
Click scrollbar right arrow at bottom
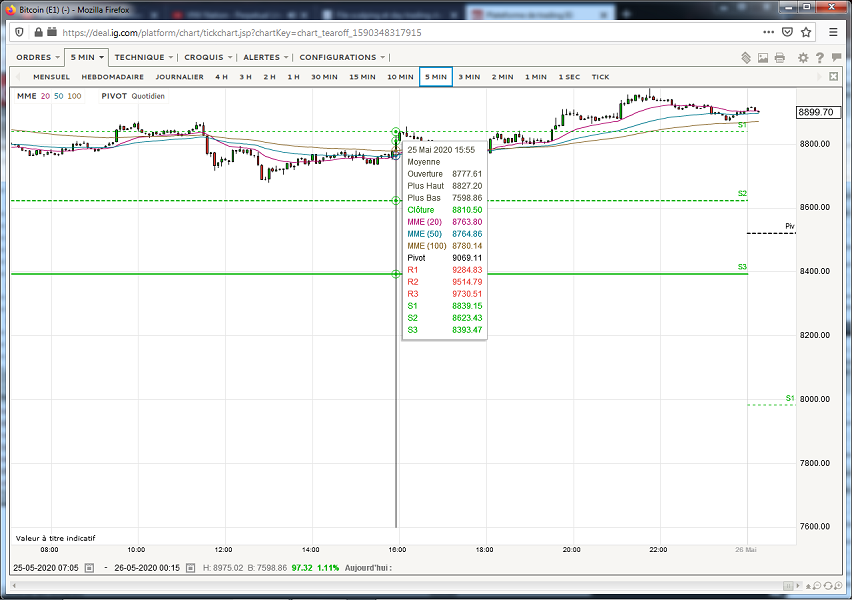[x=798, y=586]
